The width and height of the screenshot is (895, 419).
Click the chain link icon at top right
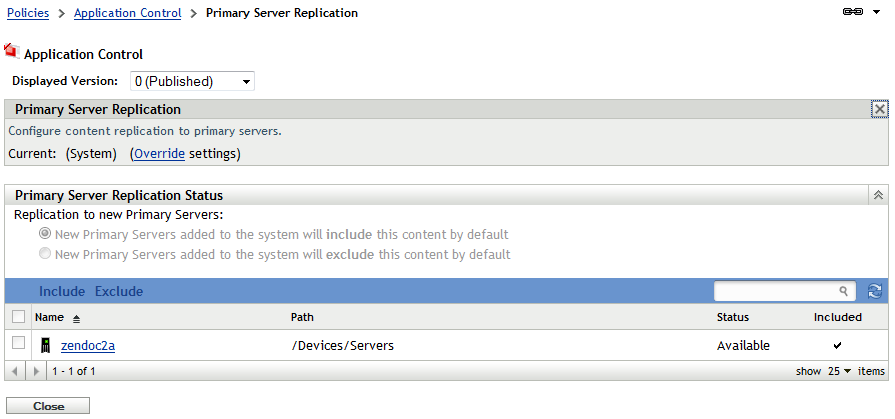pos(853,13)
